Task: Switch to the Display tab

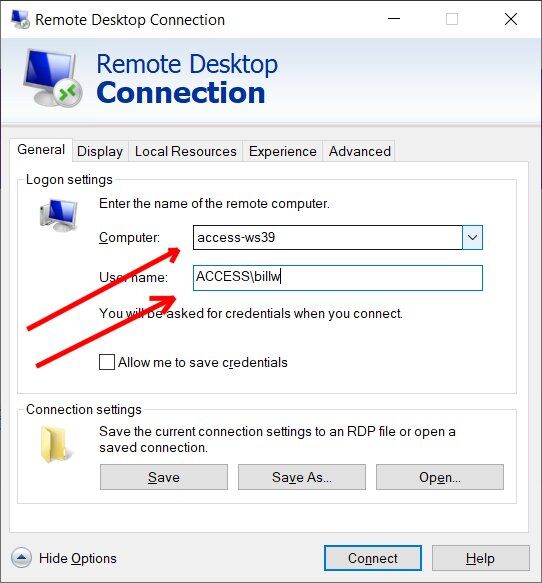Action: (100, 151)
